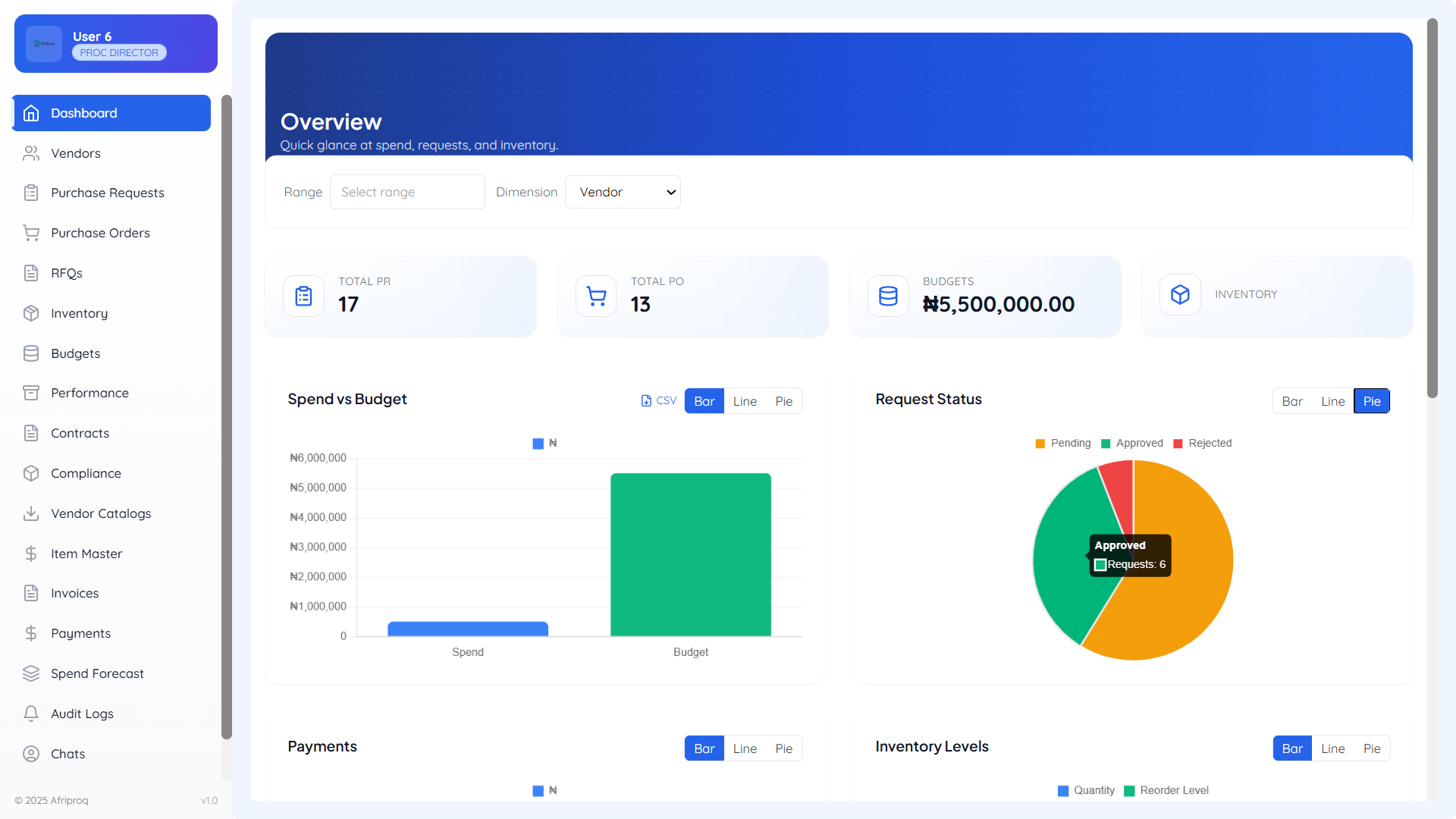Switch Payments chart to Line view
Image resolution: width=1456 pixels, height=819 pixels.
coord(745,748)
